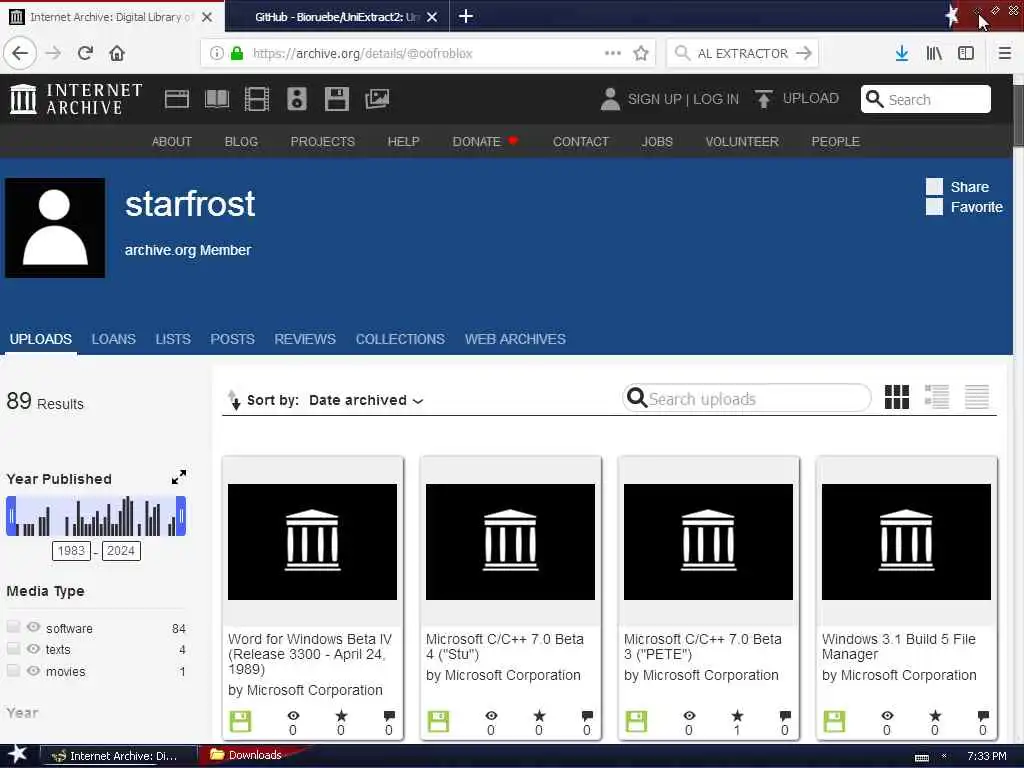This screenshot has width=1024, height=768.
Task: Click the 1983 start year field
Action: point(71,551)
